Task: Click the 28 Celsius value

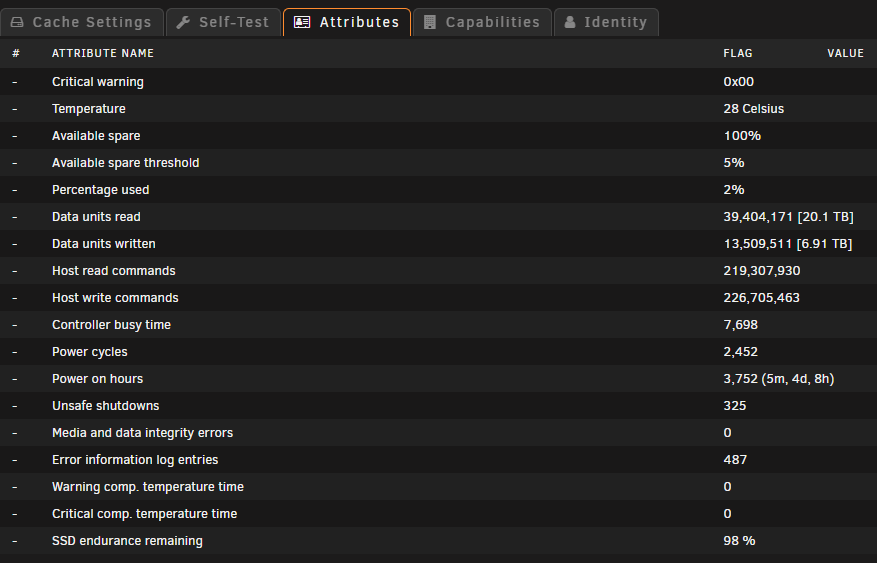Action: (753, 108)
